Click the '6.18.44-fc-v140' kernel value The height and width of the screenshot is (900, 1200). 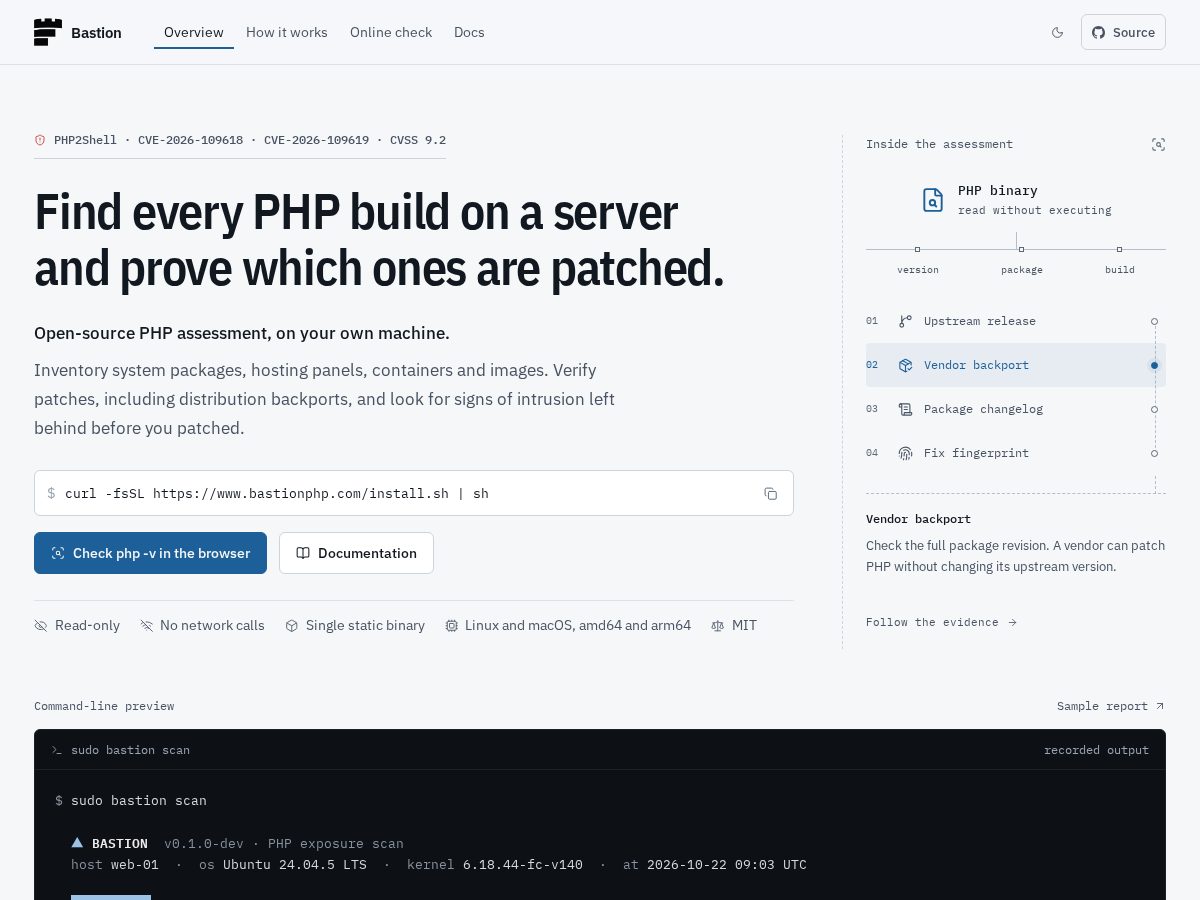click(x=523, y=865)
